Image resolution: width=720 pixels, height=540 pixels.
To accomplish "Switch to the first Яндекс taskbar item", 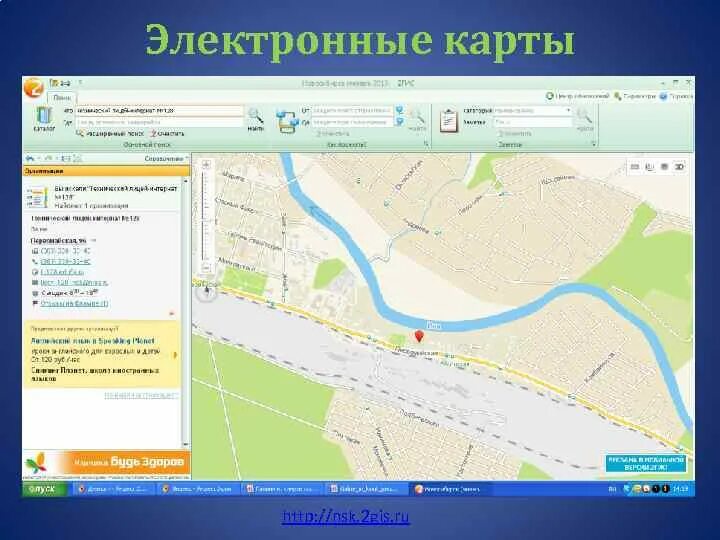I will click(112, 489).
